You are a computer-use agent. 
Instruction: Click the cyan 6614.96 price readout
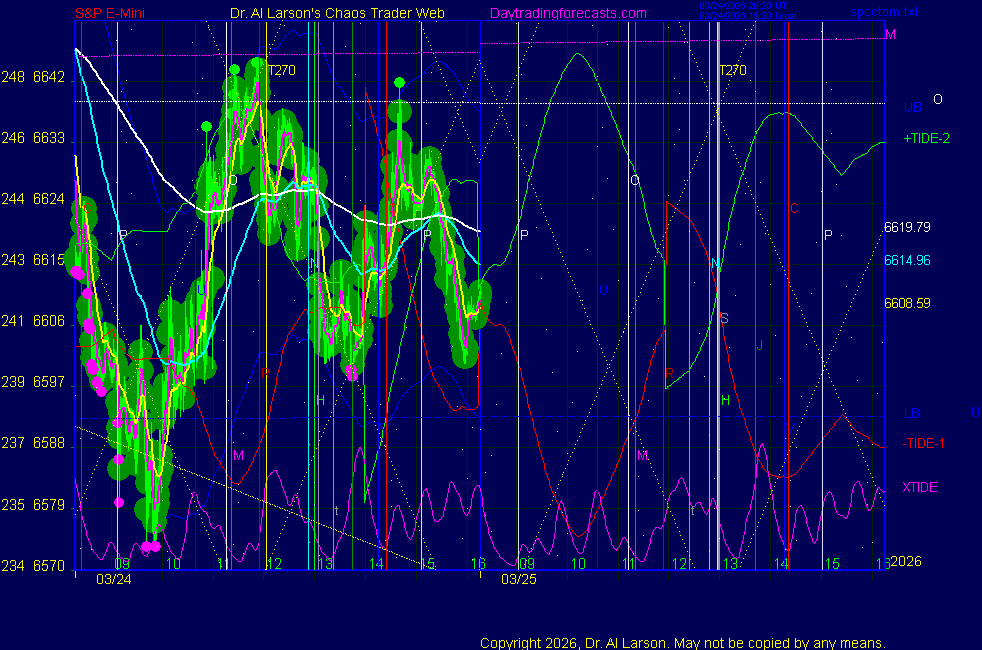(x=907, y=260)
